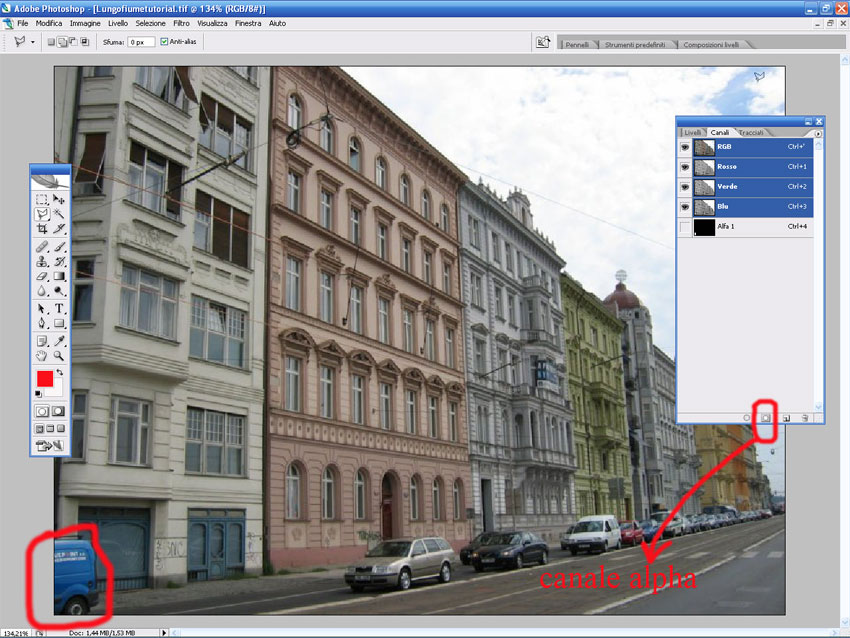Click the Sfuma feather input field

[x=140, y=42]
